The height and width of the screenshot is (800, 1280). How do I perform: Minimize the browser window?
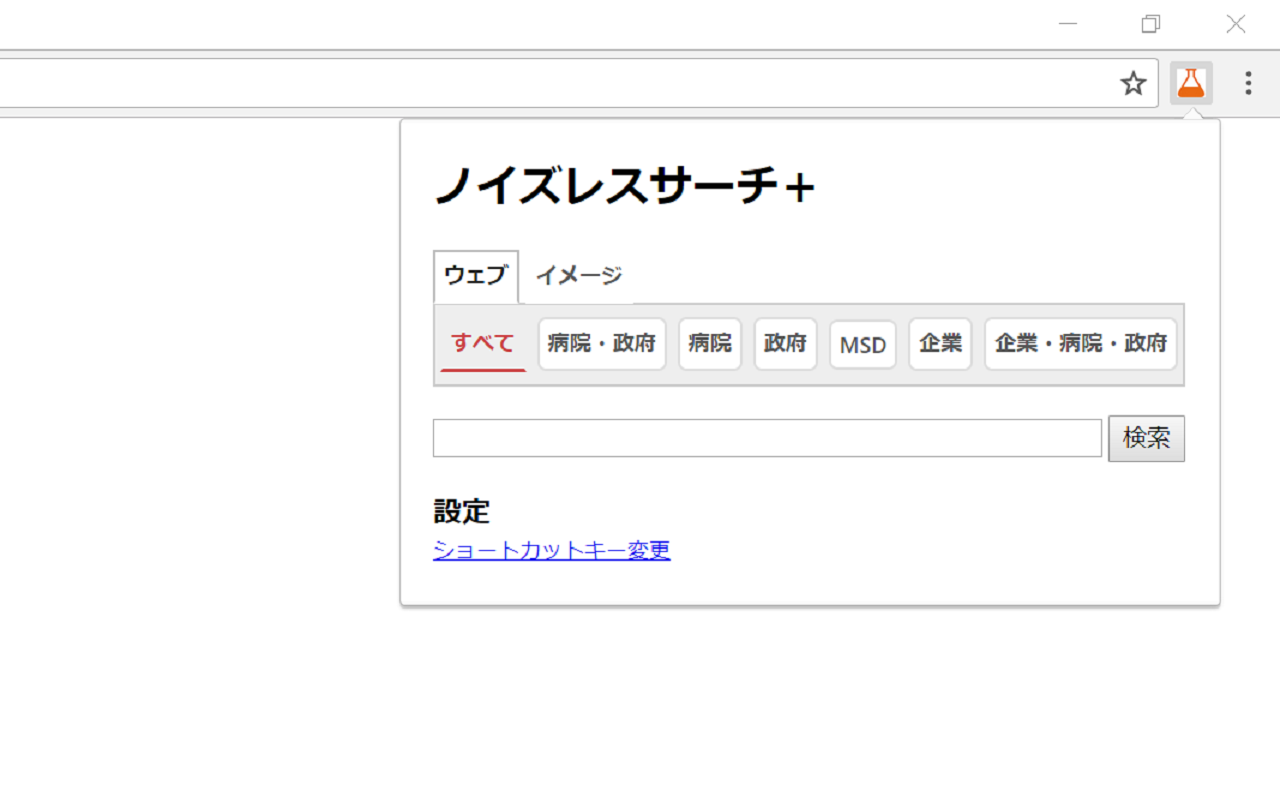[1068, 24]
